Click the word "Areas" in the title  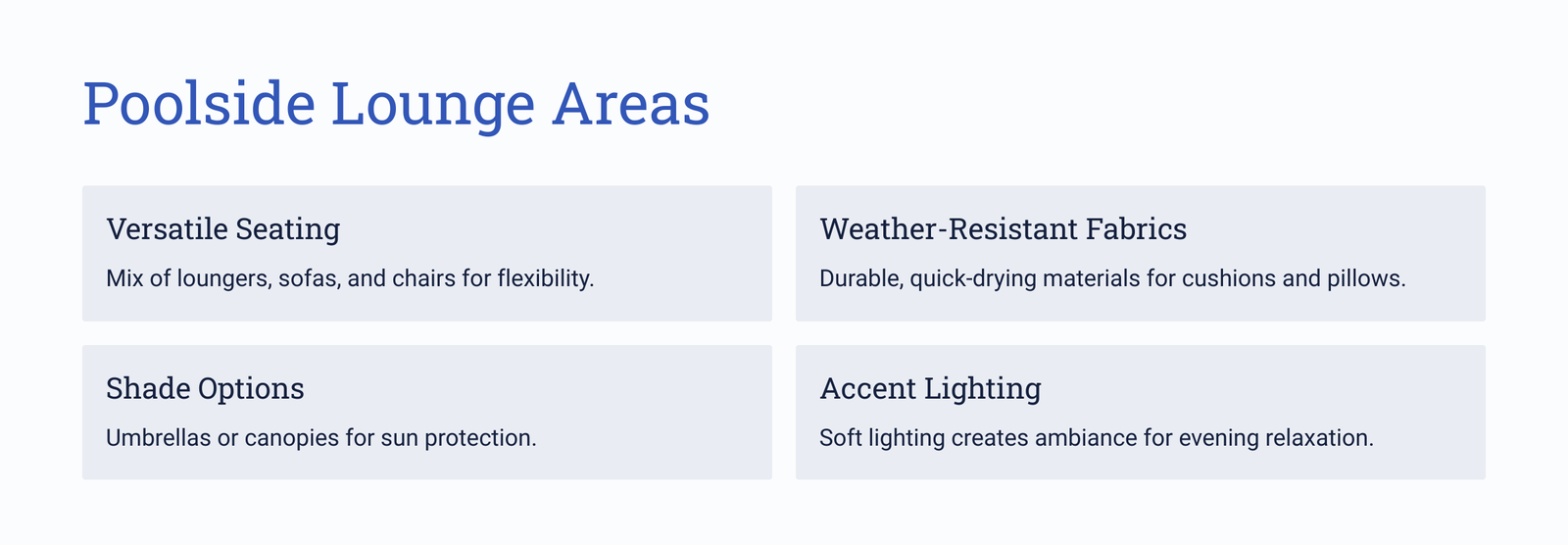coord(631,104)
